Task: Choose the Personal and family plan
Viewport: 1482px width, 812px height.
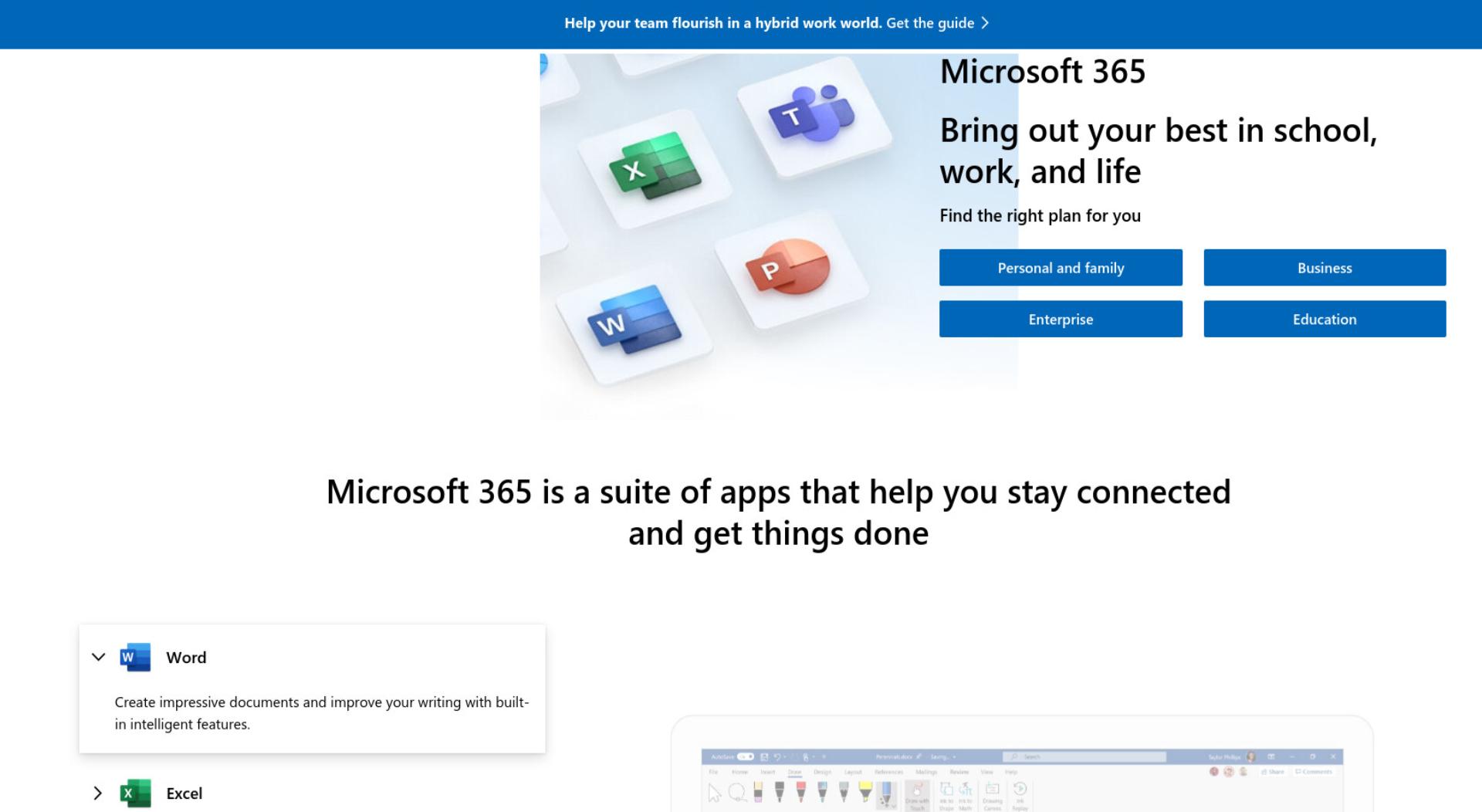Action: 1061,267
